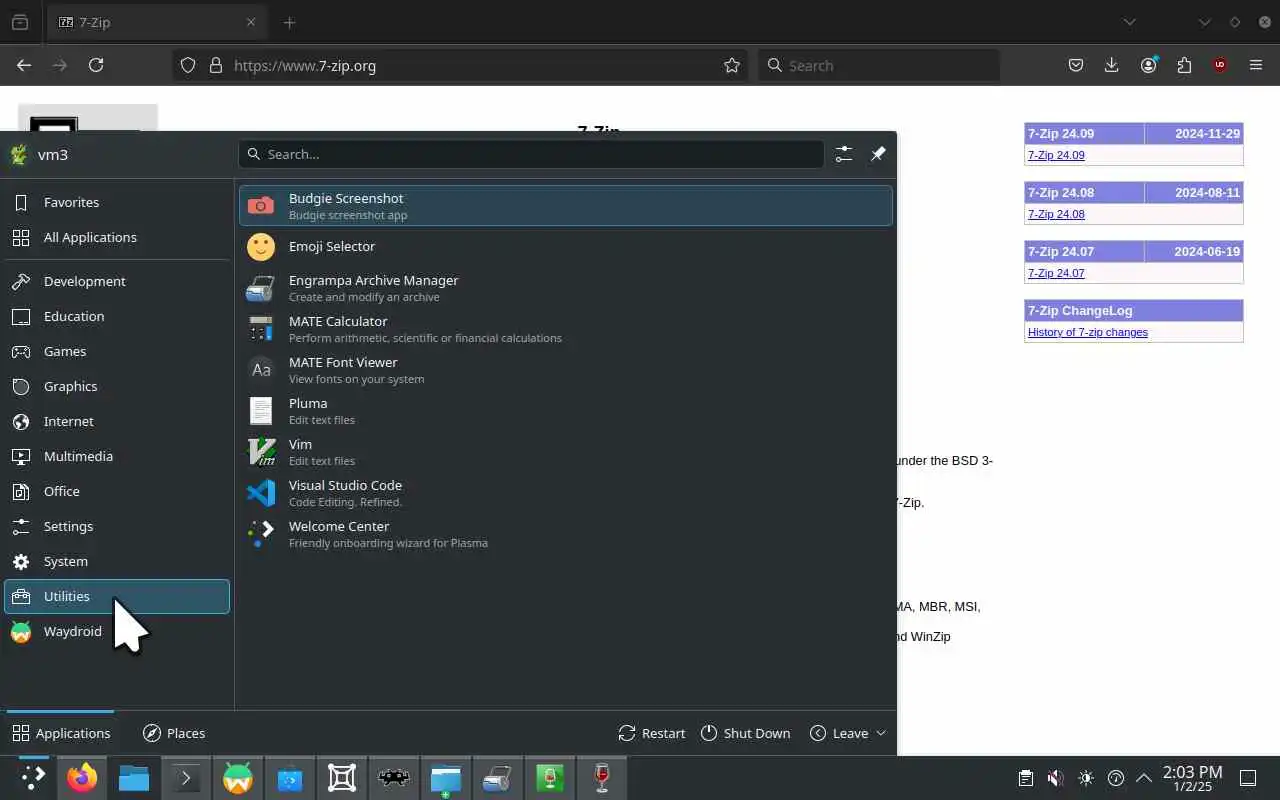Open Emoji Selector
The image size is (1280, 800).
[x=565, y=246]
